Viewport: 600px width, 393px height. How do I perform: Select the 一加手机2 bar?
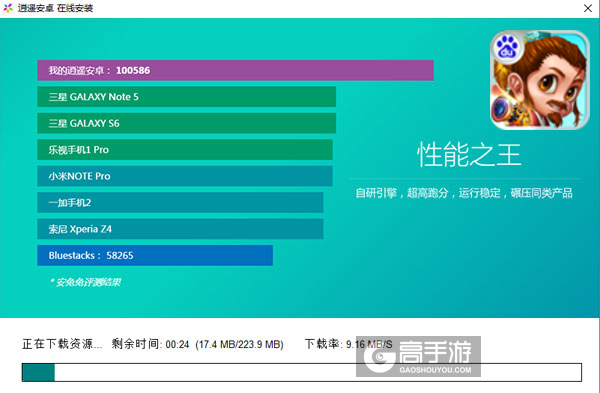(180, 202)
